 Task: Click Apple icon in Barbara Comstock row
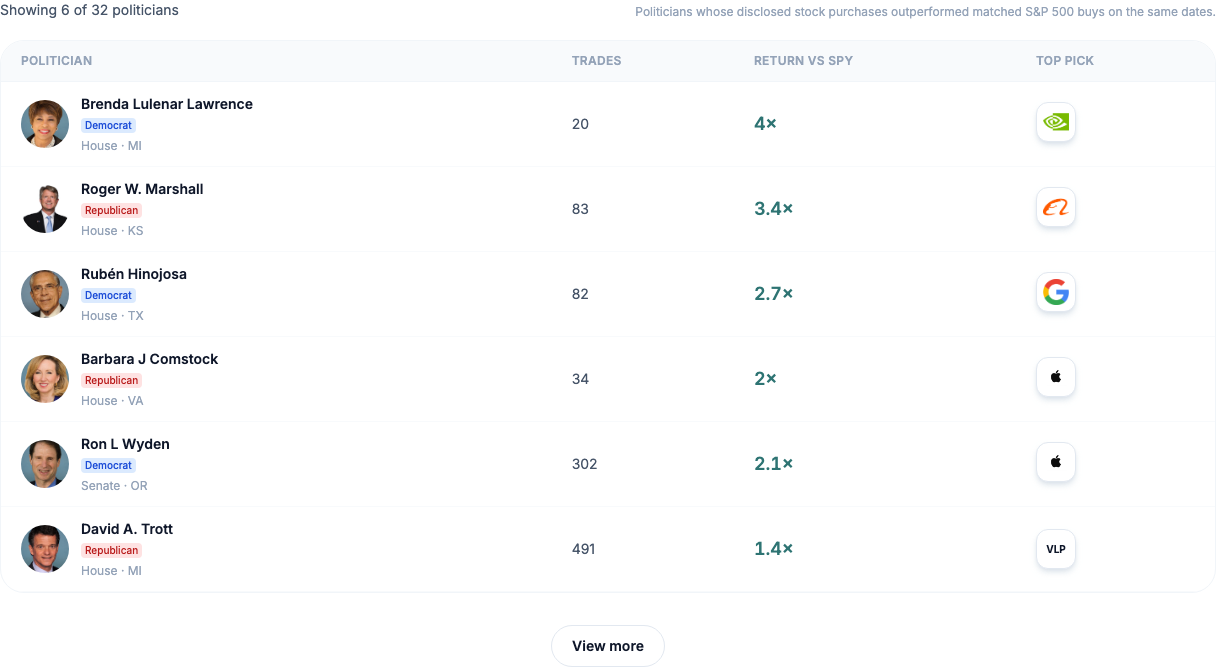click(1056, 377)
